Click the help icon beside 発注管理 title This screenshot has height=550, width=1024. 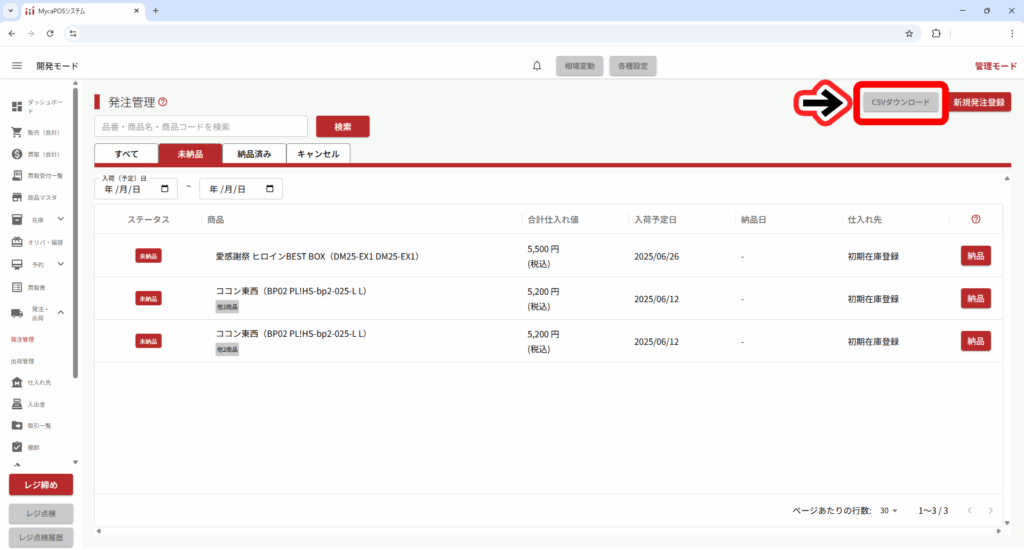[x=163, y=102]
